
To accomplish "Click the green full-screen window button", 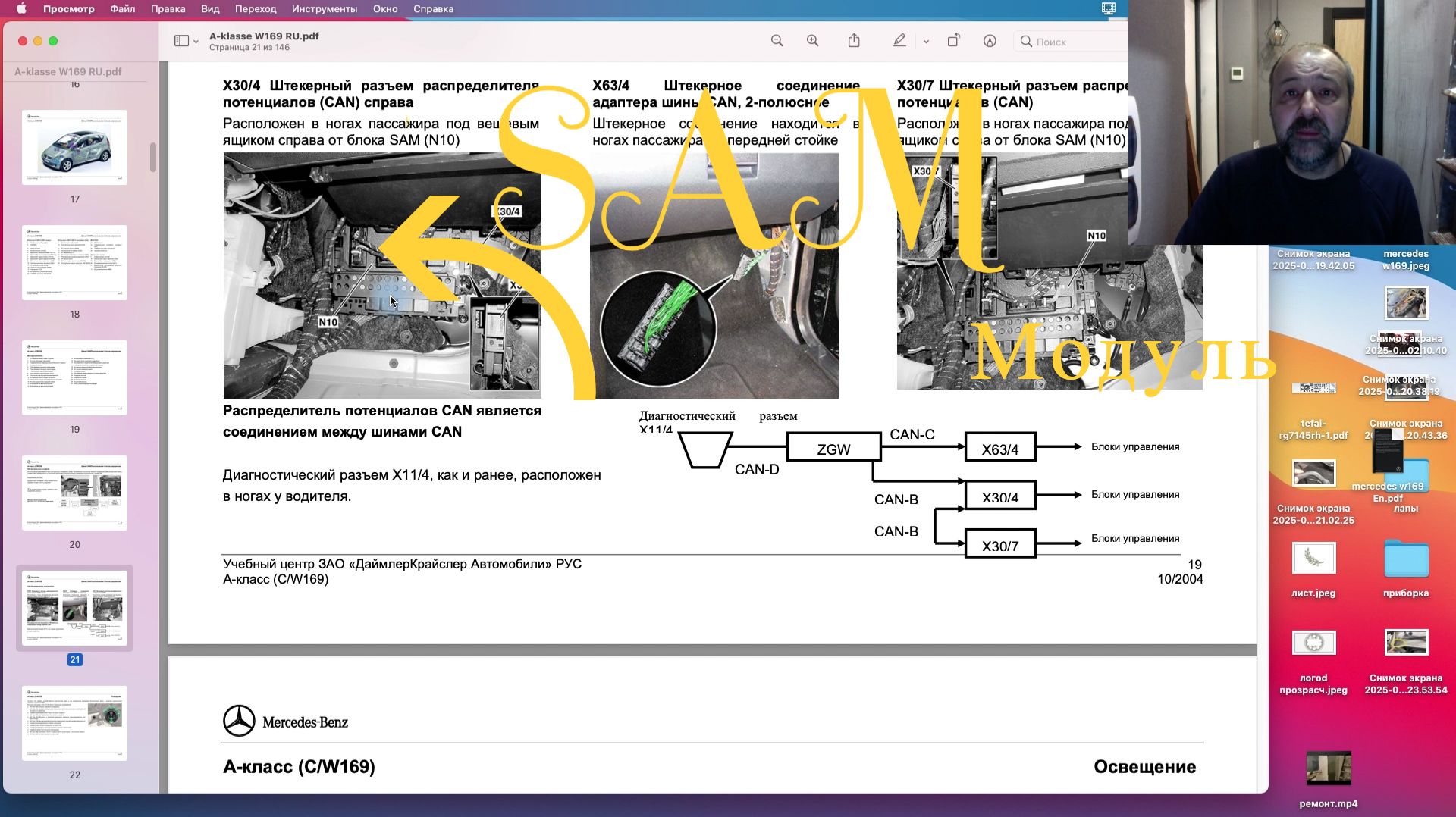I will [x=53, y=41].
